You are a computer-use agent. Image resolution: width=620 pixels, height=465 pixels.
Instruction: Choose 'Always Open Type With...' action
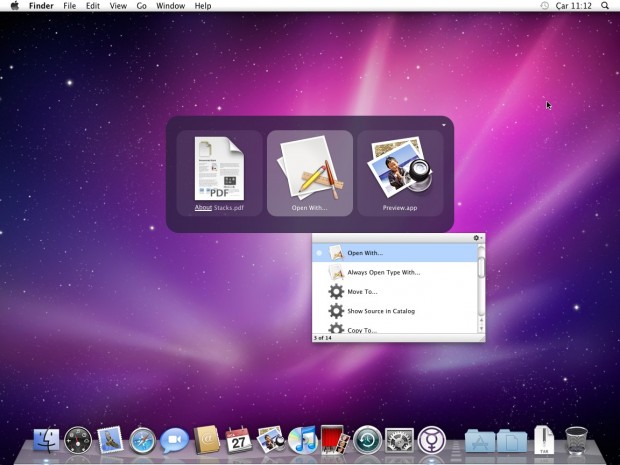395,272
